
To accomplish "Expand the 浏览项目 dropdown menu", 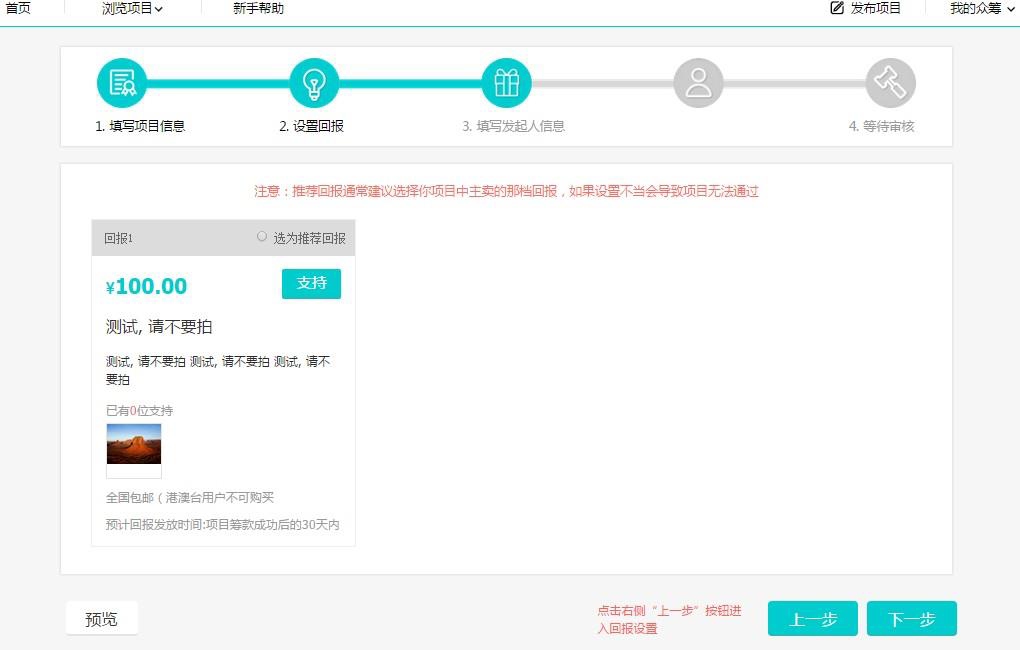I will click(x=132, y=8).
